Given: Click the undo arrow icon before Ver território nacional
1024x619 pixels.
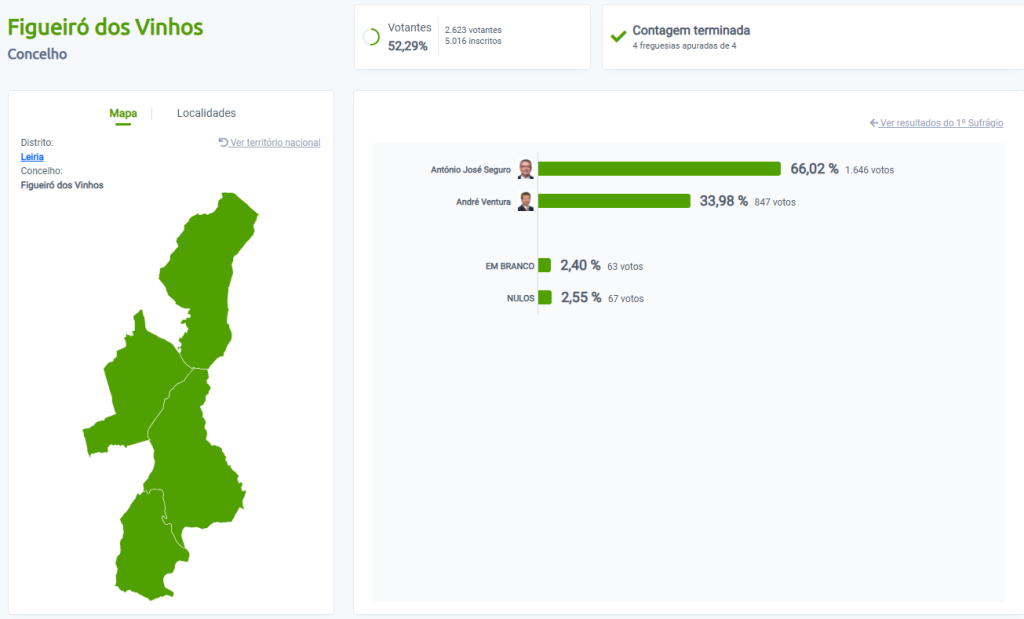Looking at the screenshot, I should click(x=223, y=143).
